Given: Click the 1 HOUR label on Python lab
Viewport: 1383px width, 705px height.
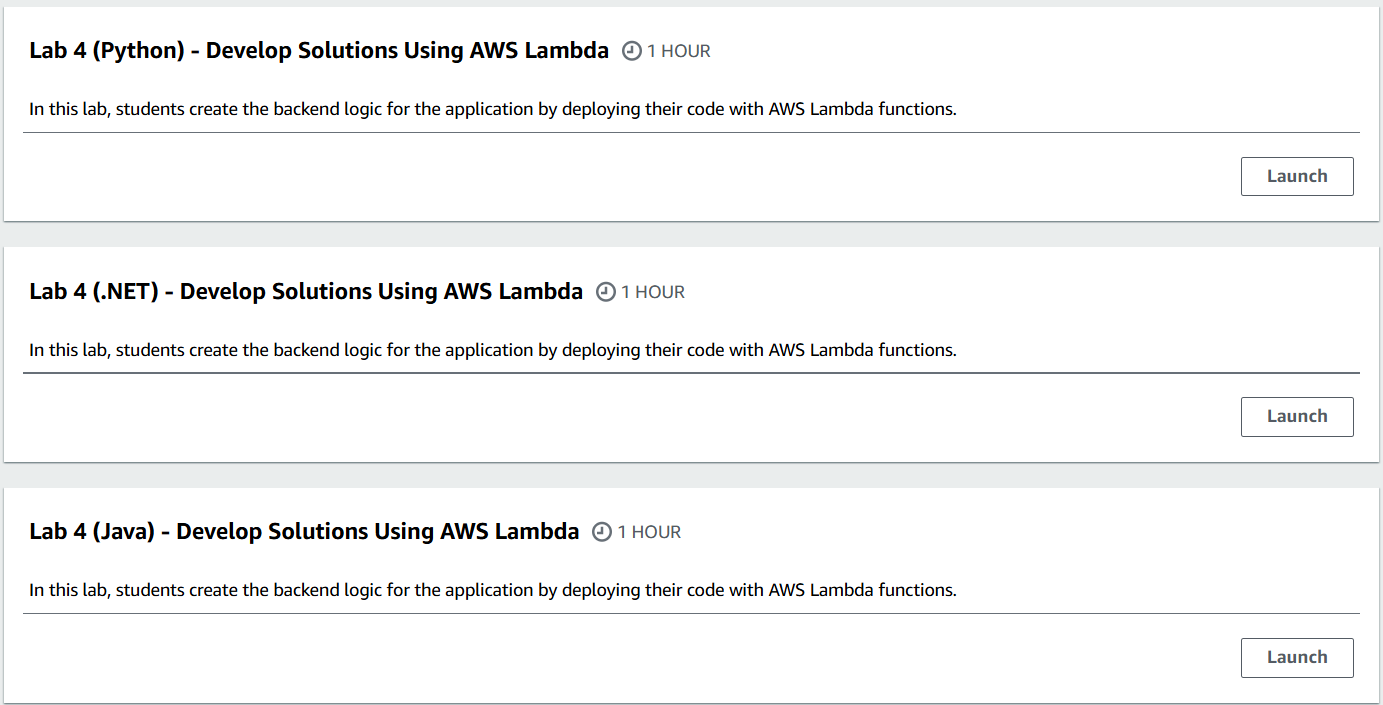Looking at the screenshot, I should pos(679,51).
